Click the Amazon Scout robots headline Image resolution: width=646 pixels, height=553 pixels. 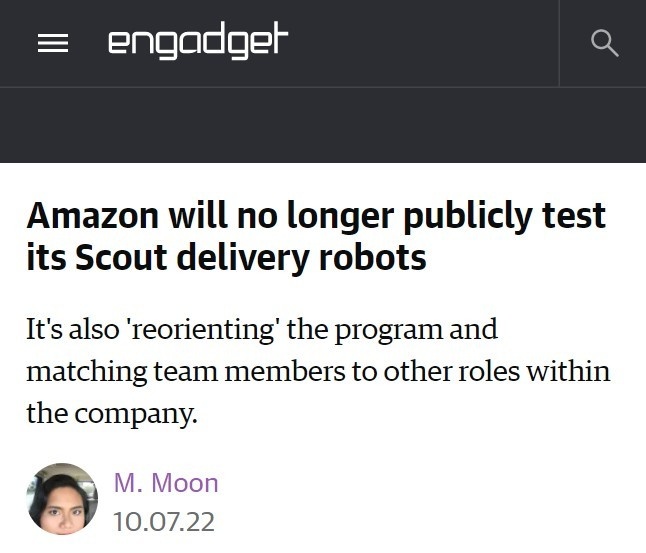click(316, 236)
